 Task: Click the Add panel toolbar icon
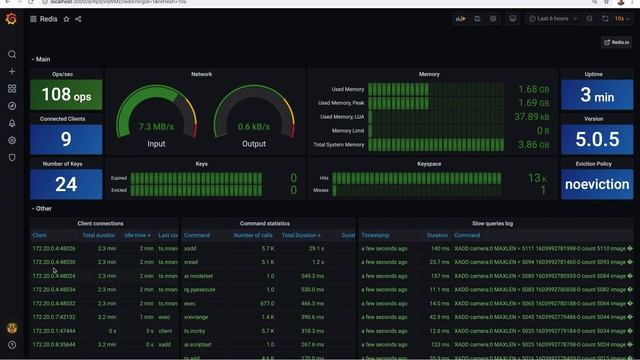click(x=460, y=19)
